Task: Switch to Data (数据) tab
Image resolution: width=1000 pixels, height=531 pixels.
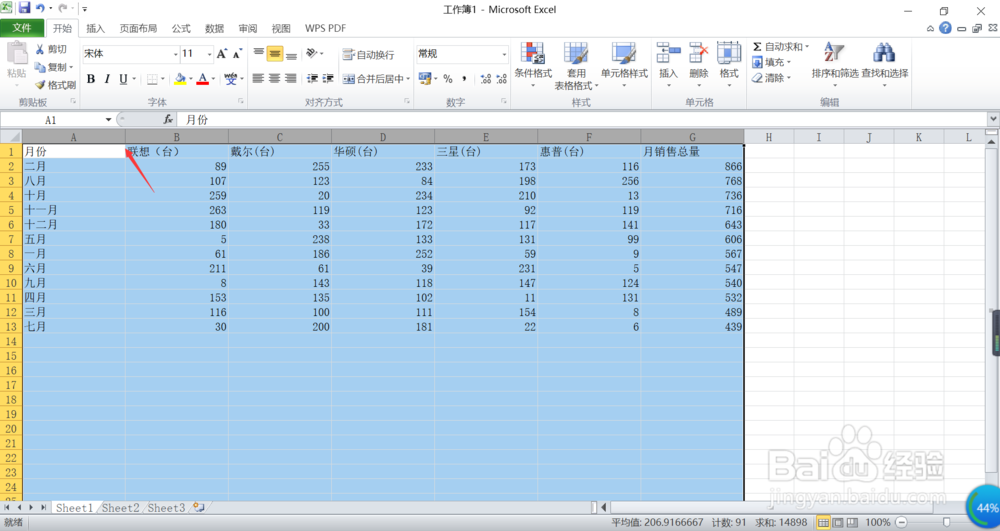Action: click(214, 29)
